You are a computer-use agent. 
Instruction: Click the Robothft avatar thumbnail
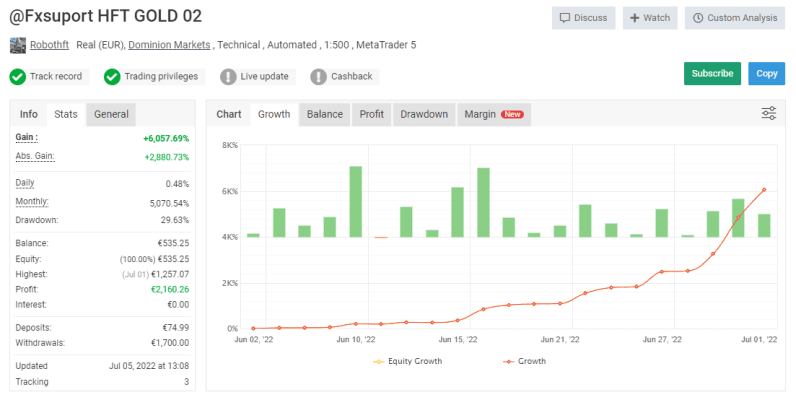[x=18, y=45]
